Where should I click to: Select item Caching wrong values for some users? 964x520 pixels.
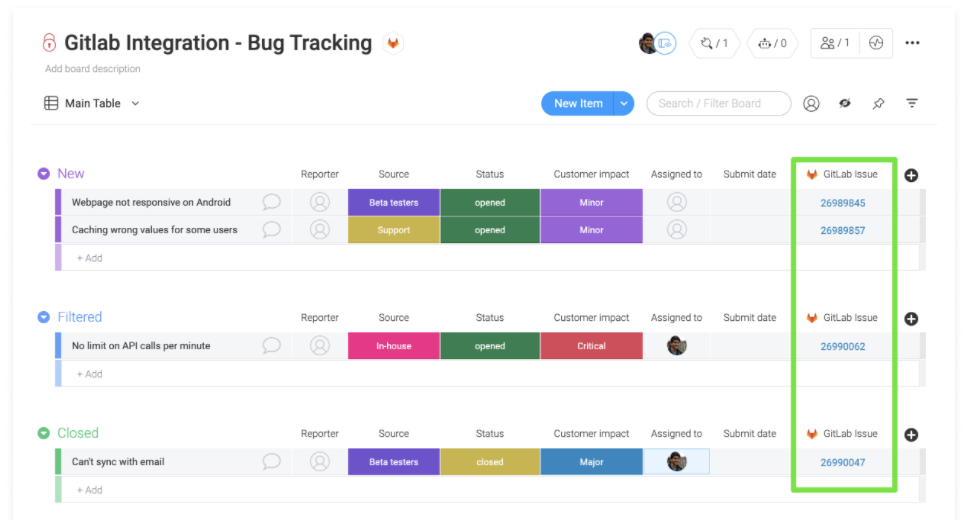[154, 230]
